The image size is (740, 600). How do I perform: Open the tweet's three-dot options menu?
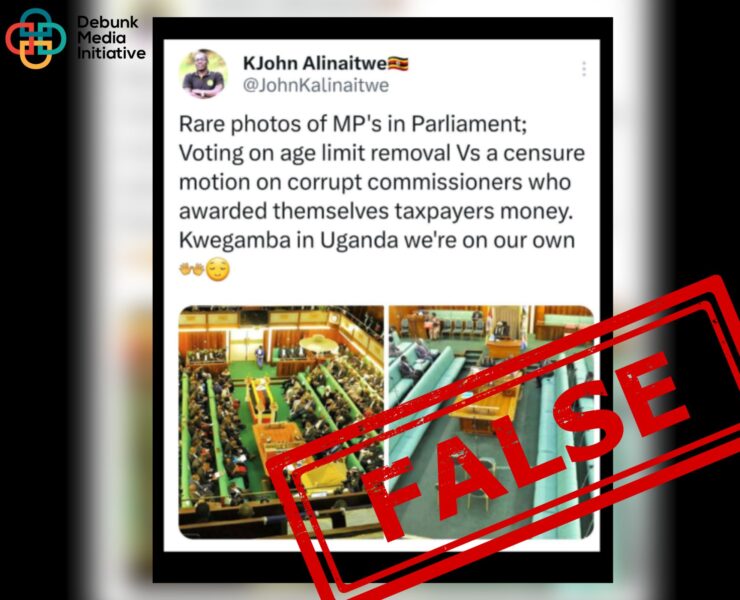(x=584, y=69)
